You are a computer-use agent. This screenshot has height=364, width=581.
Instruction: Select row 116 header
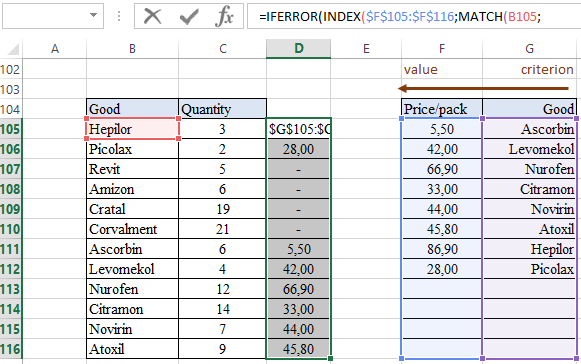(11, 349)
